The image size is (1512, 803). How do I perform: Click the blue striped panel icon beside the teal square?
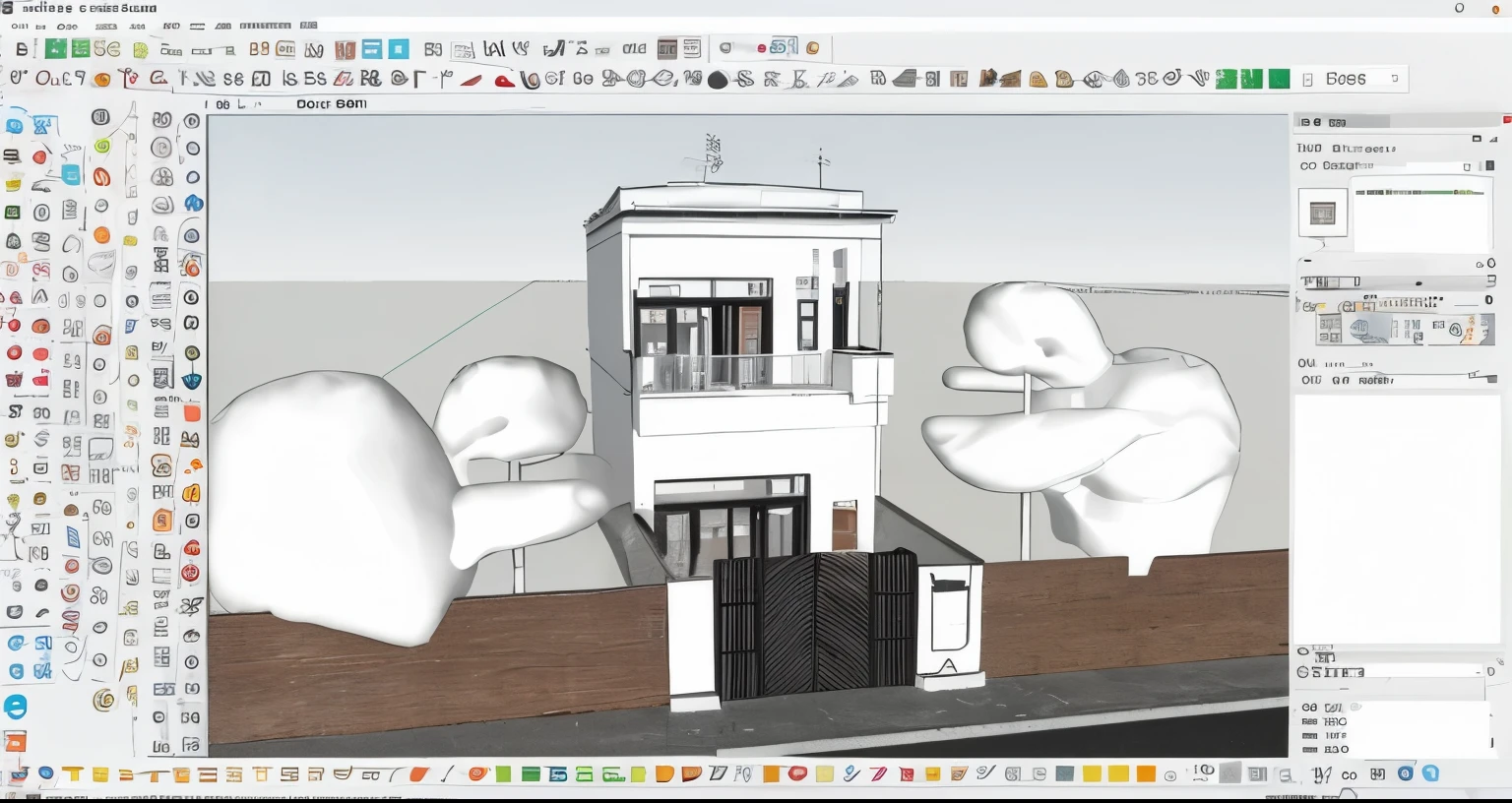coord(372,48)
